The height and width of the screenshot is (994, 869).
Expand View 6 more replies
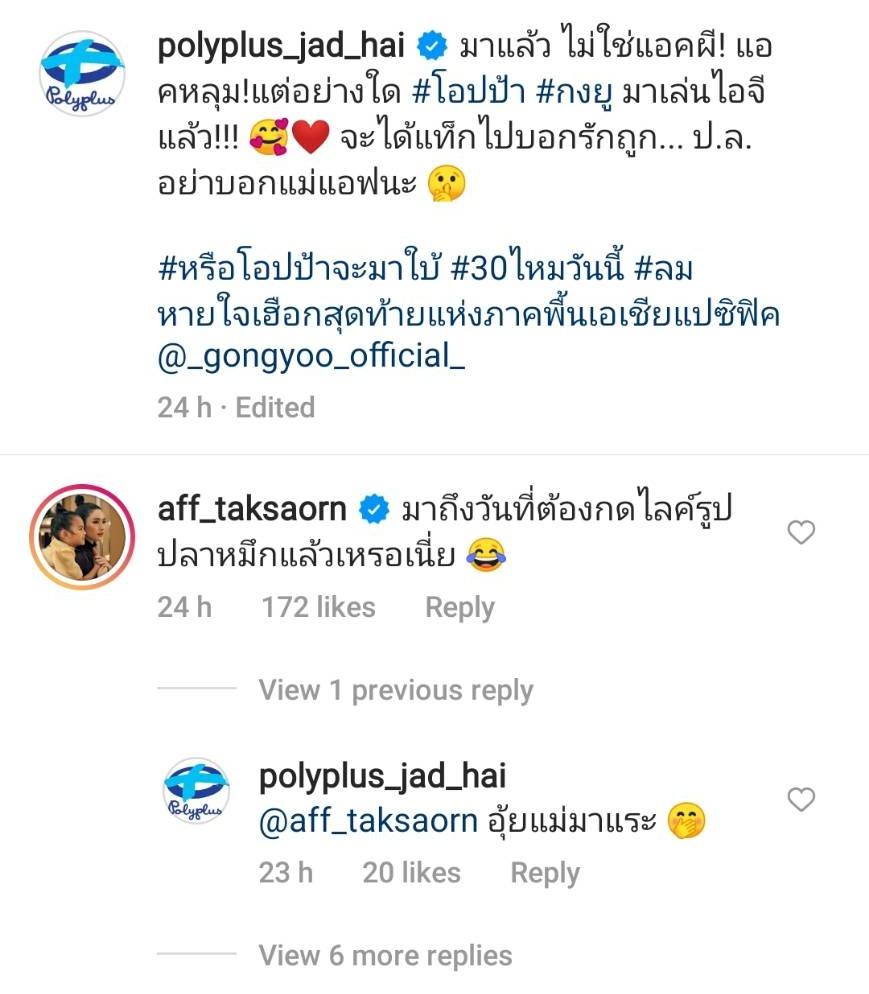coord(385,955)
